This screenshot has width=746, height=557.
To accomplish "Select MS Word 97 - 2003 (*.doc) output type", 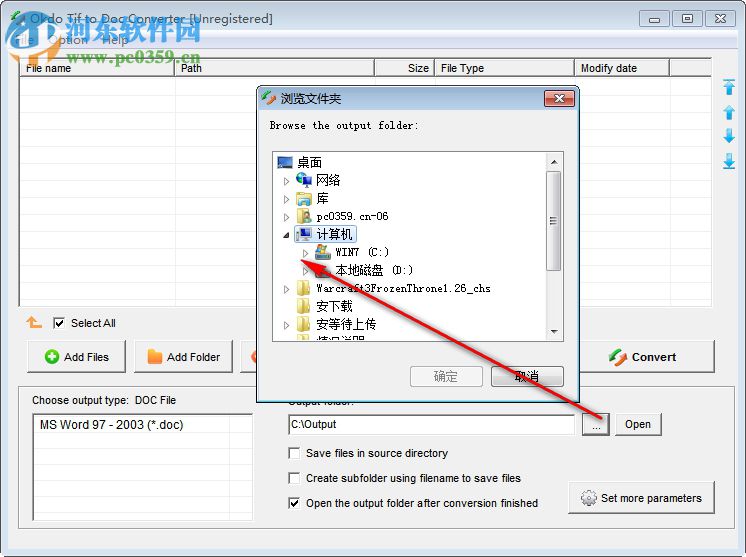I will [111, 425].
